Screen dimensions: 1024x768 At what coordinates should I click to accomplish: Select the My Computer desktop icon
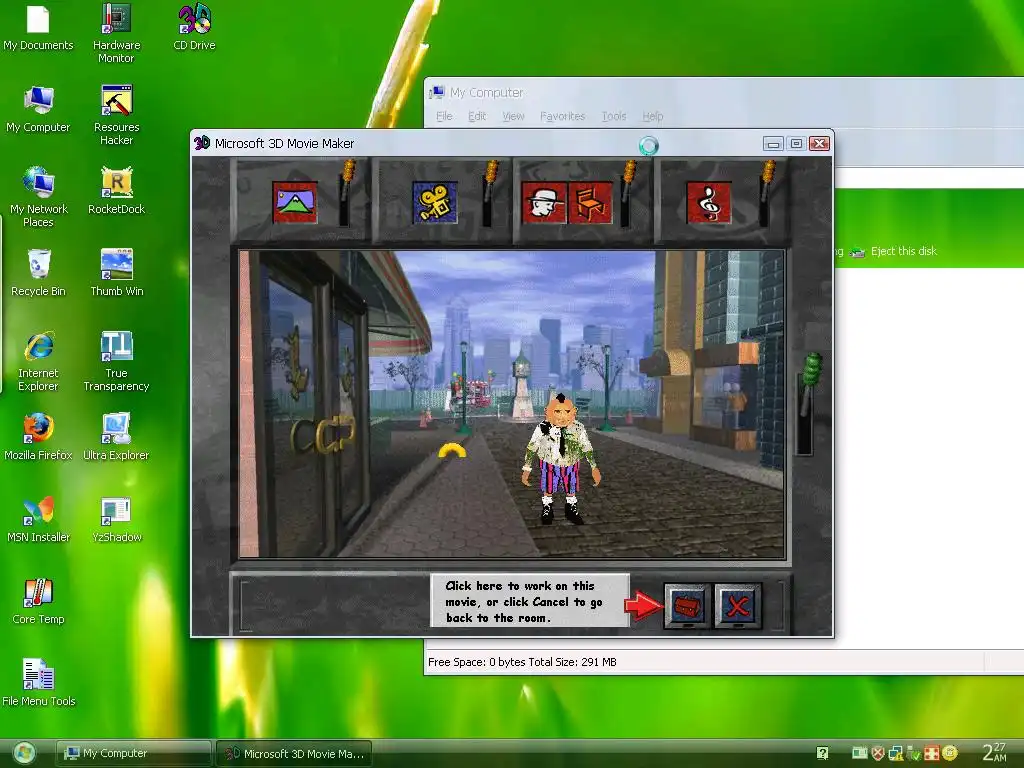tap(38, 110)
